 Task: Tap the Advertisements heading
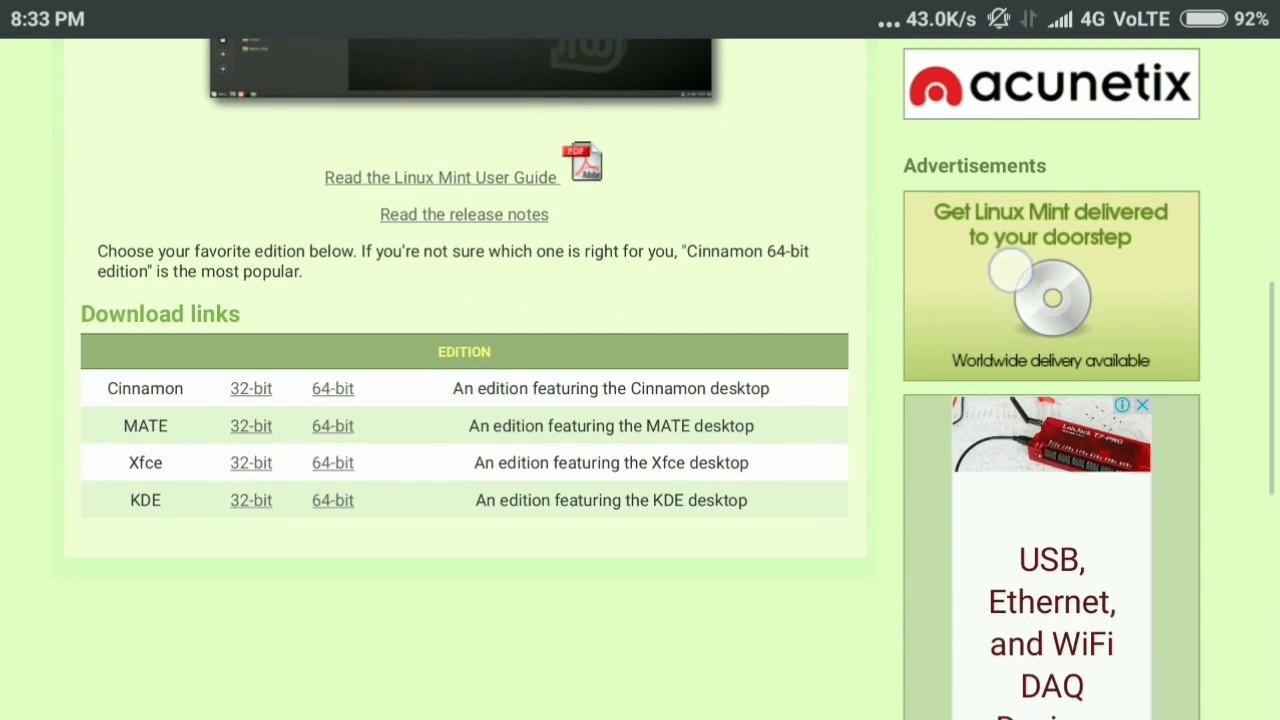(x=974, y=166)
